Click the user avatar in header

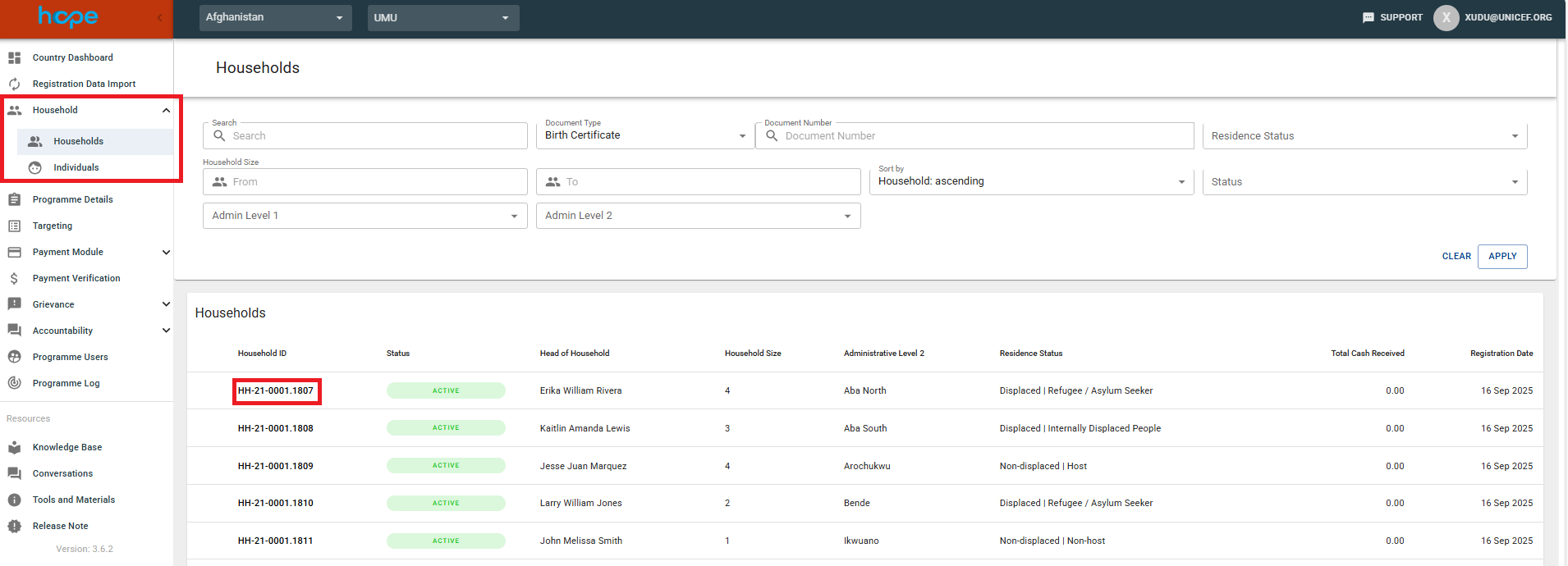1446,17
